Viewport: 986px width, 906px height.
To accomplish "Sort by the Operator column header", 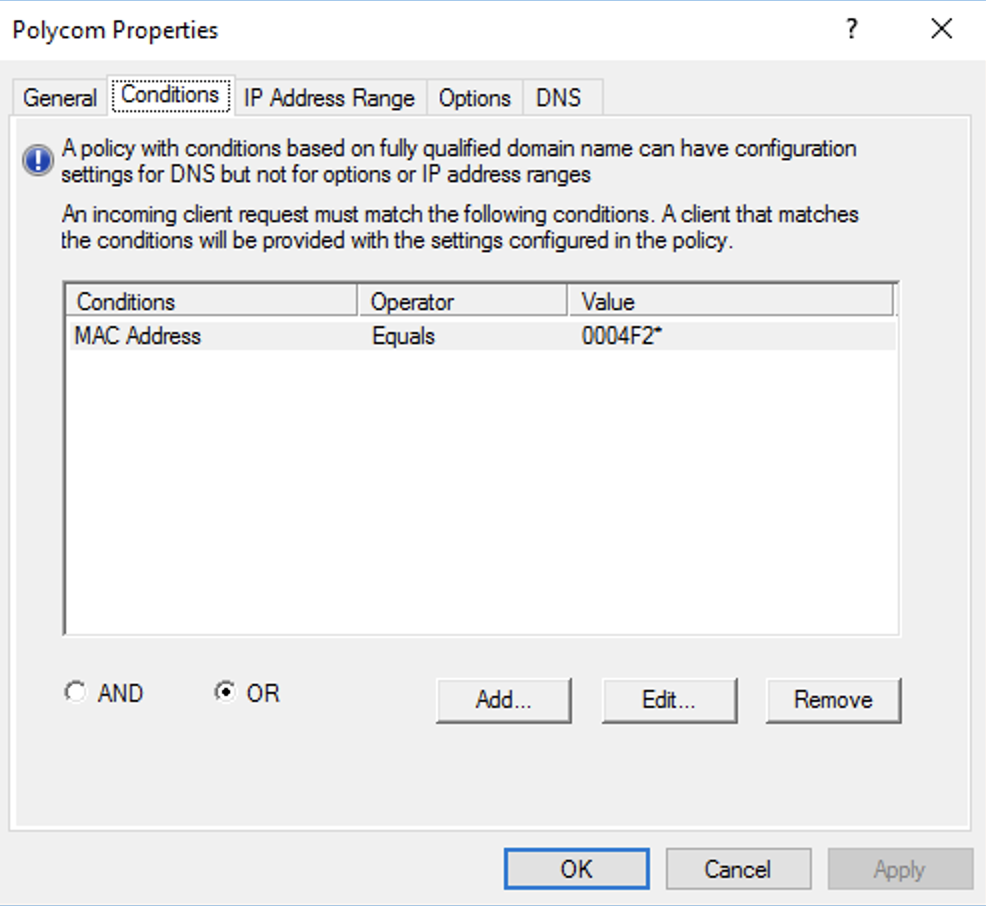I will pyautogui.click(x=463, y=301).
